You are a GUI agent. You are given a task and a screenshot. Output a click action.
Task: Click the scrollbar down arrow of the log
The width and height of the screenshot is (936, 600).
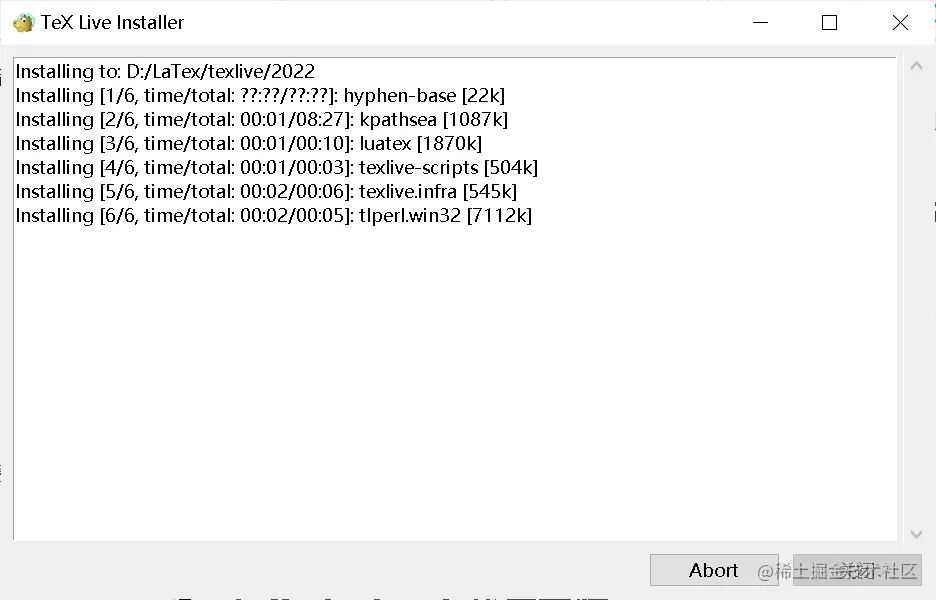click(x=915, y=534)
